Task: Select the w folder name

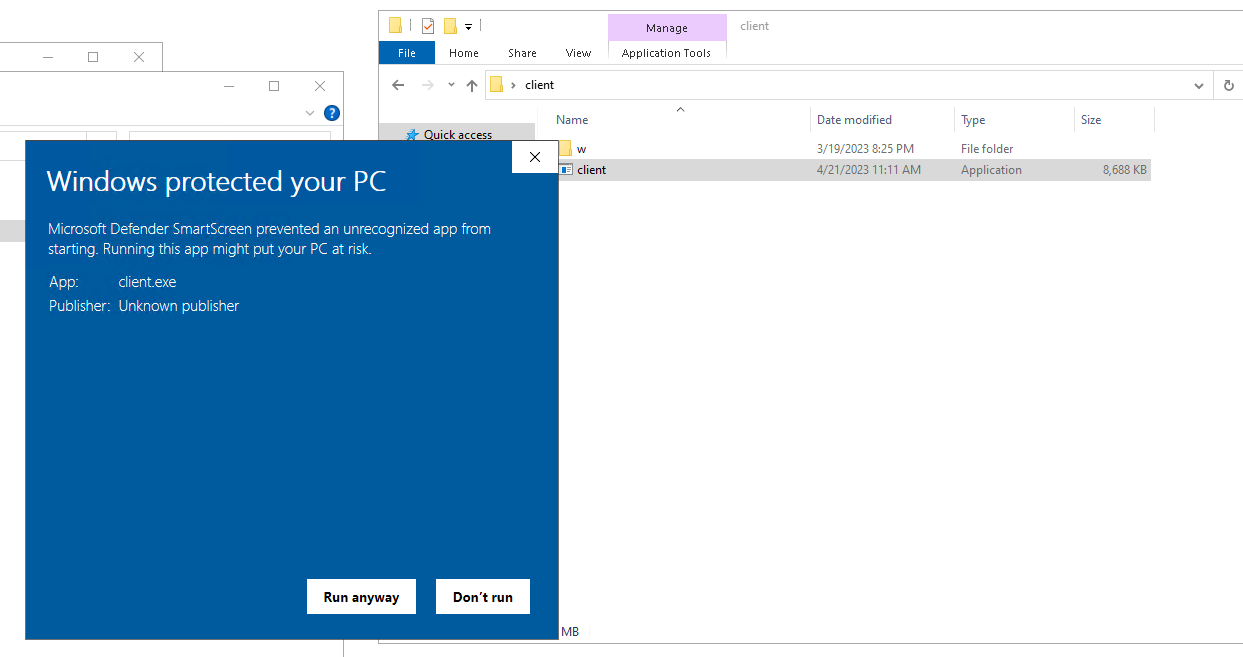Action: click(581, 149)
